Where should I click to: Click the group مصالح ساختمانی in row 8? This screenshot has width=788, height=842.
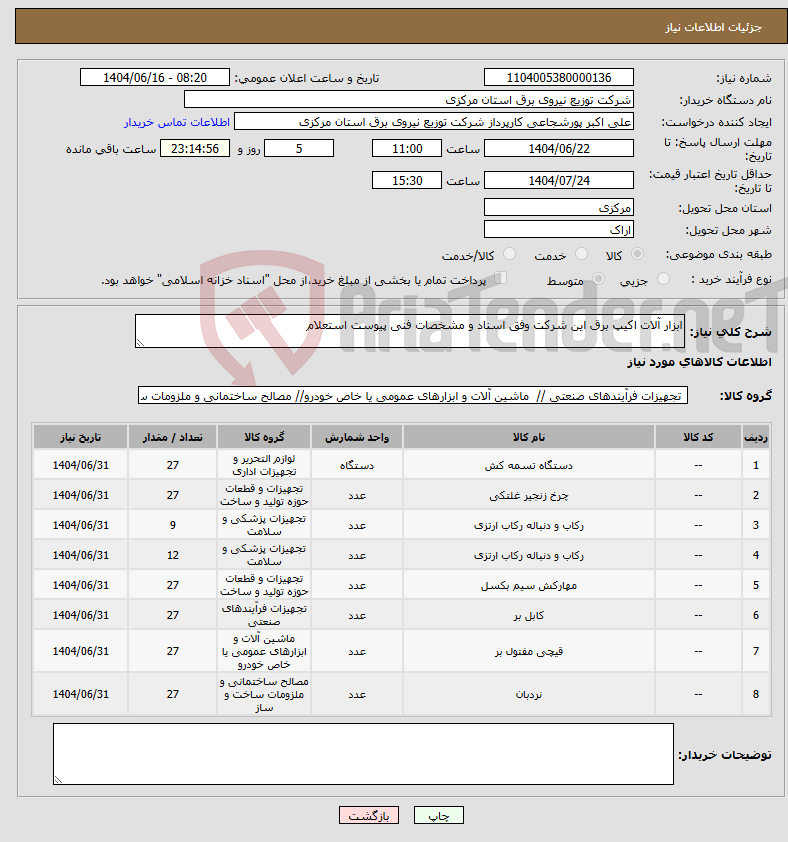[264, 694]
